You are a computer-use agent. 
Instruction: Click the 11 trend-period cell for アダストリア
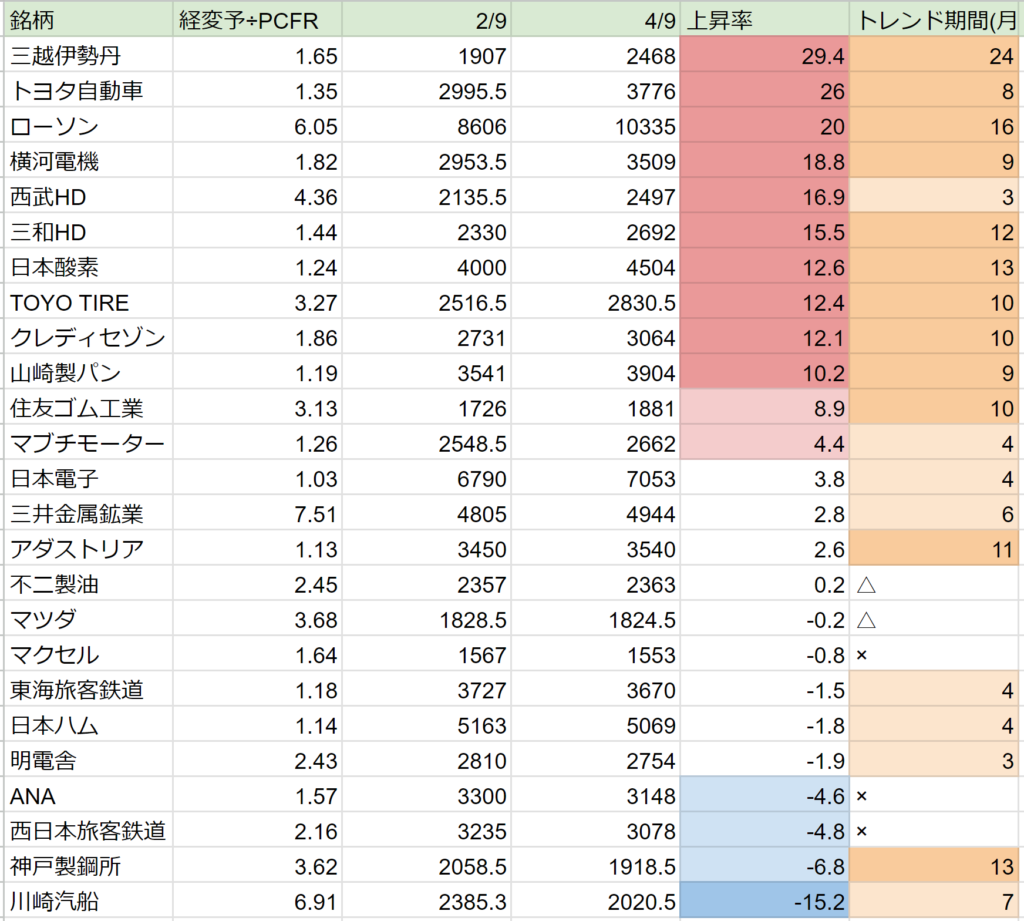tap(935, 549)
